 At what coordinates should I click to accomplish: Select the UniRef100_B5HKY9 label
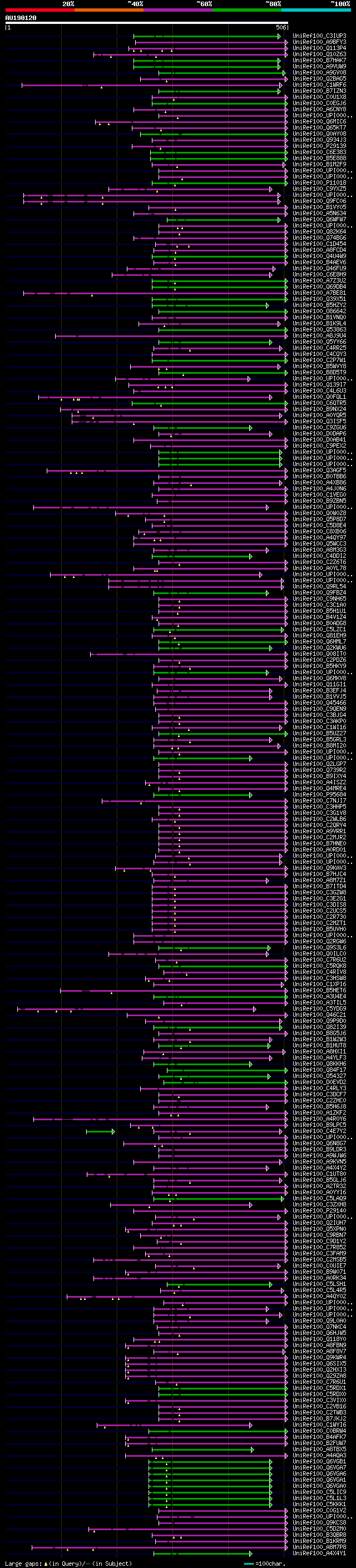pos(319,666)
